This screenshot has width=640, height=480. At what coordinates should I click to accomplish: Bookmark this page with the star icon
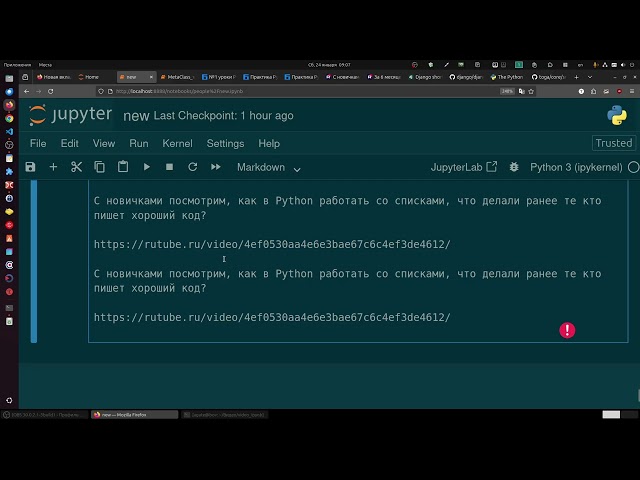pyautogui.click(x=531, y=91)
